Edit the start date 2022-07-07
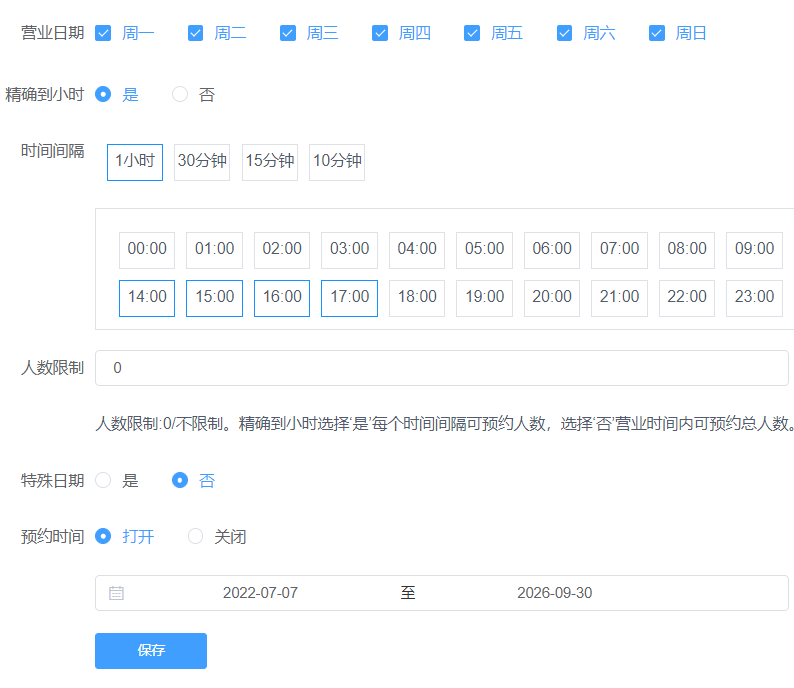Viewport: 794px width, 688px height. [x=260, y=593]
